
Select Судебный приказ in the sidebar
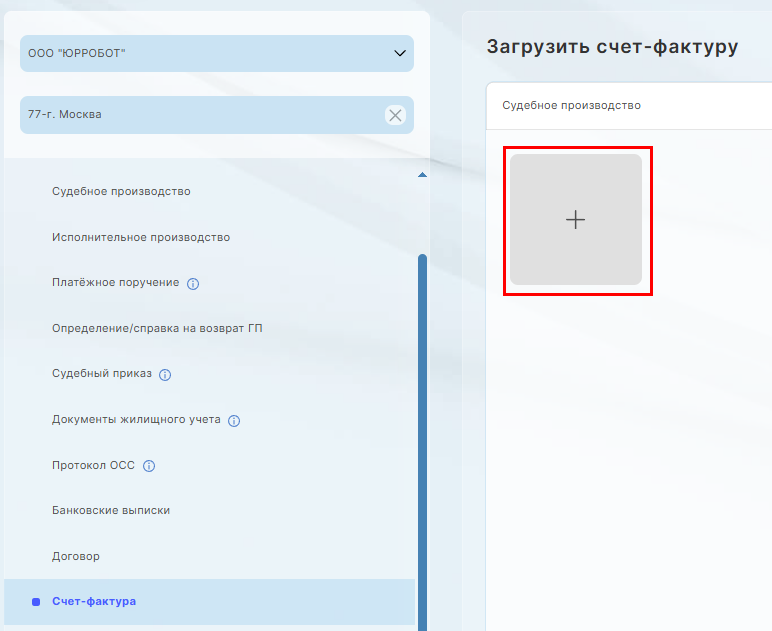(x=102, y=374)
